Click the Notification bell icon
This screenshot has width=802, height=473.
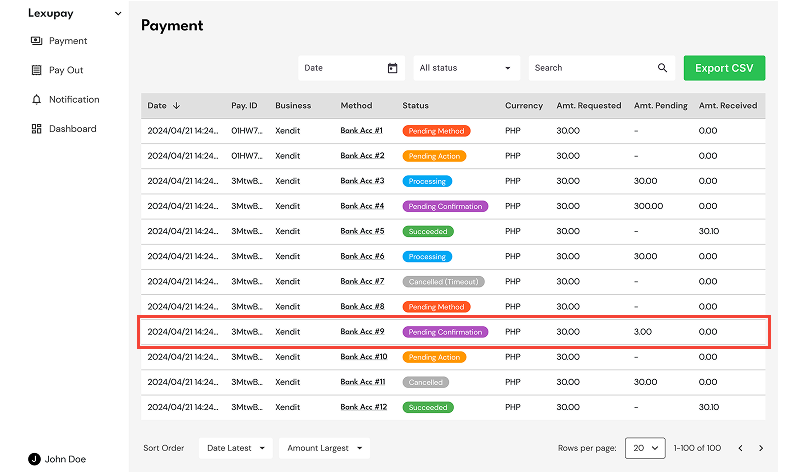[x=37, y=99]
